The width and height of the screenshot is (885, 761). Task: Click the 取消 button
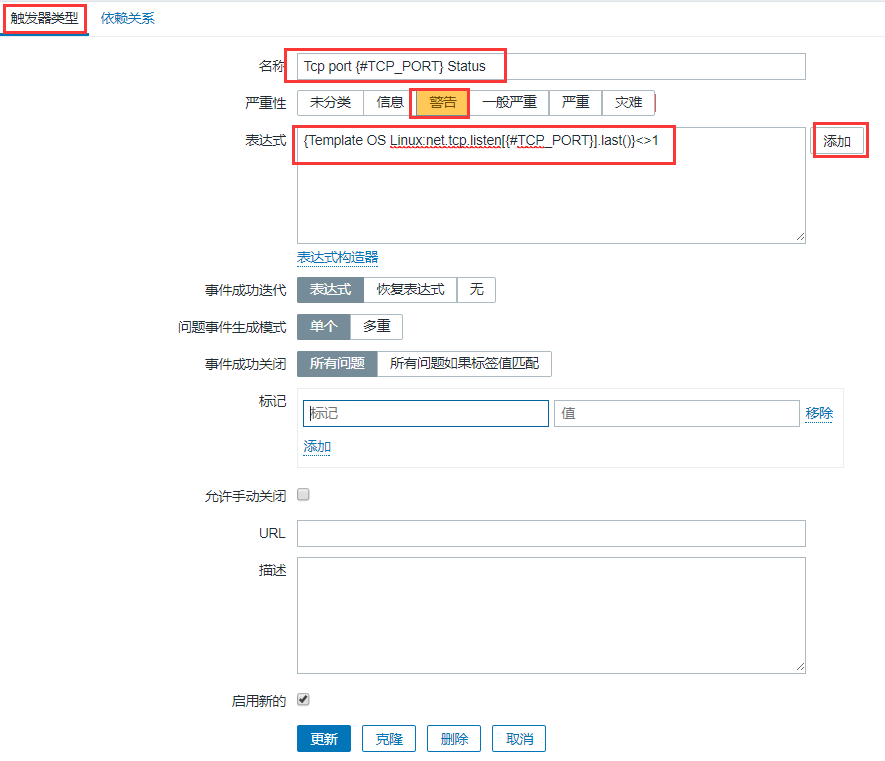(x=519, y=739)
